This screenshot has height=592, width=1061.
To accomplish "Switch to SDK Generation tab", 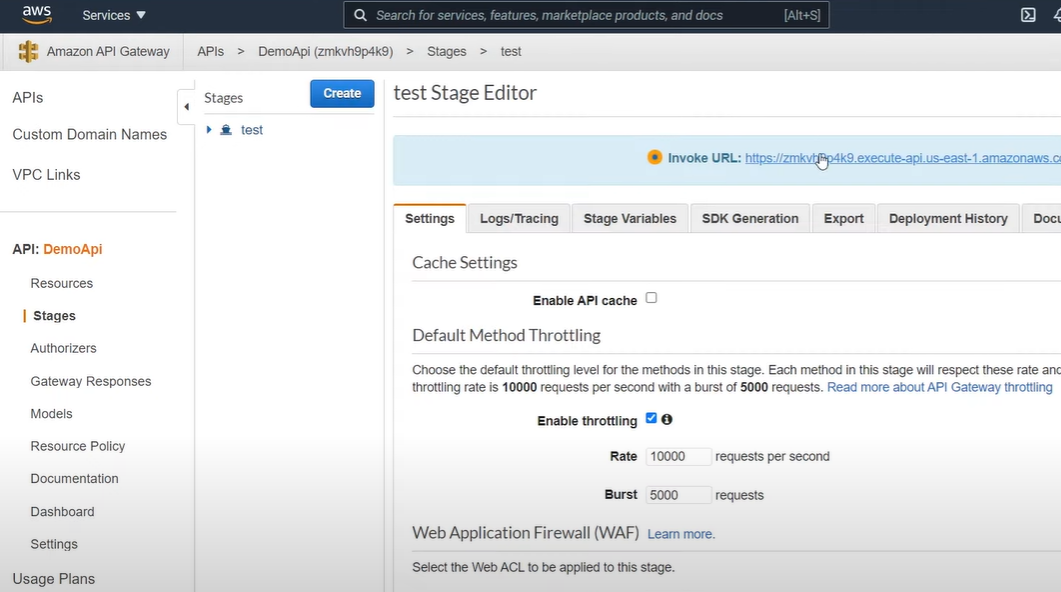I will (750, 219).
